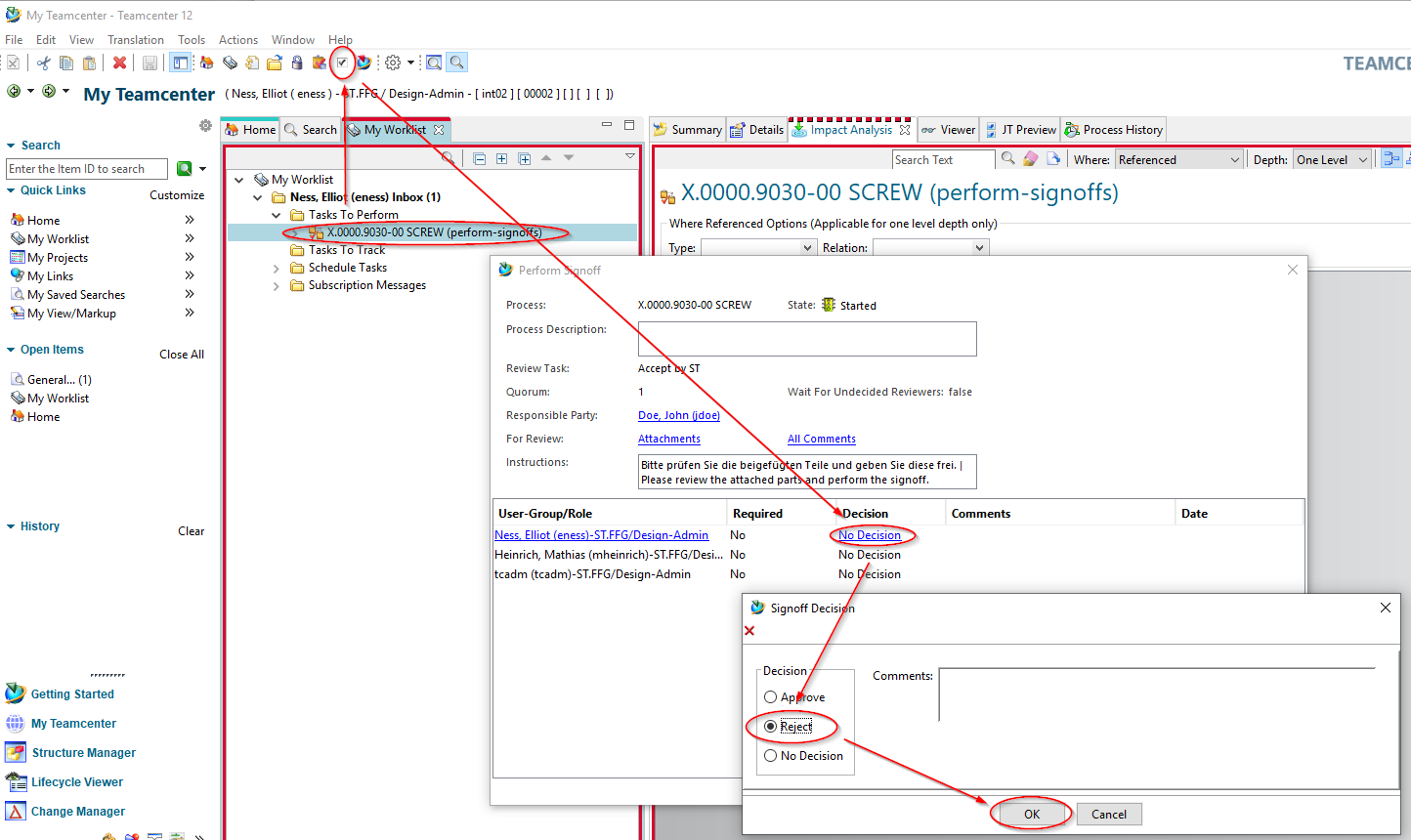This screenshot has width=1411, height=840.
Task: Toggle the navigation pane toolbar icon
Action: click(181, 63)
